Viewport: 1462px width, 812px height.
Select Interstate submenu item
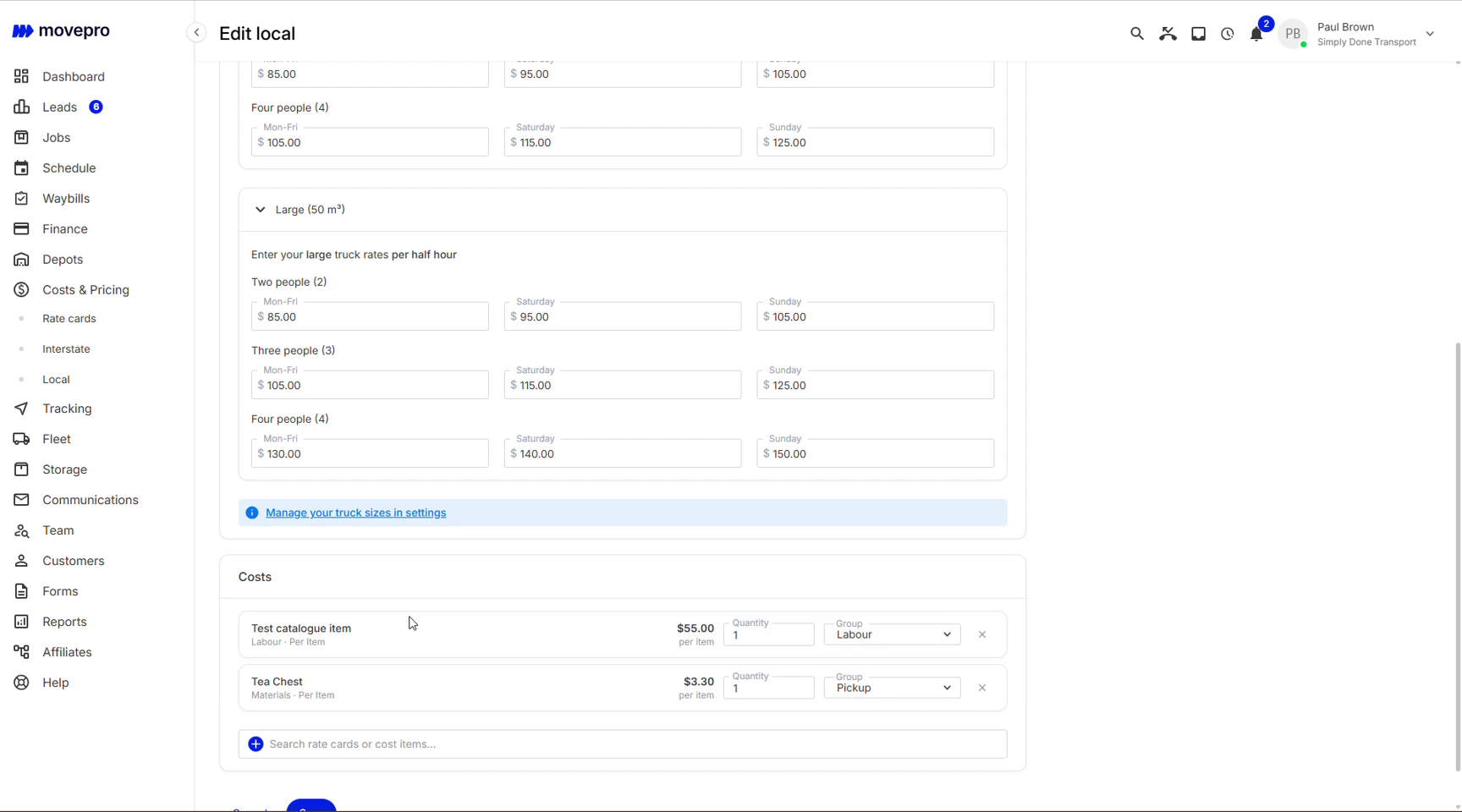pyautogui.click(x=66, y=349)
